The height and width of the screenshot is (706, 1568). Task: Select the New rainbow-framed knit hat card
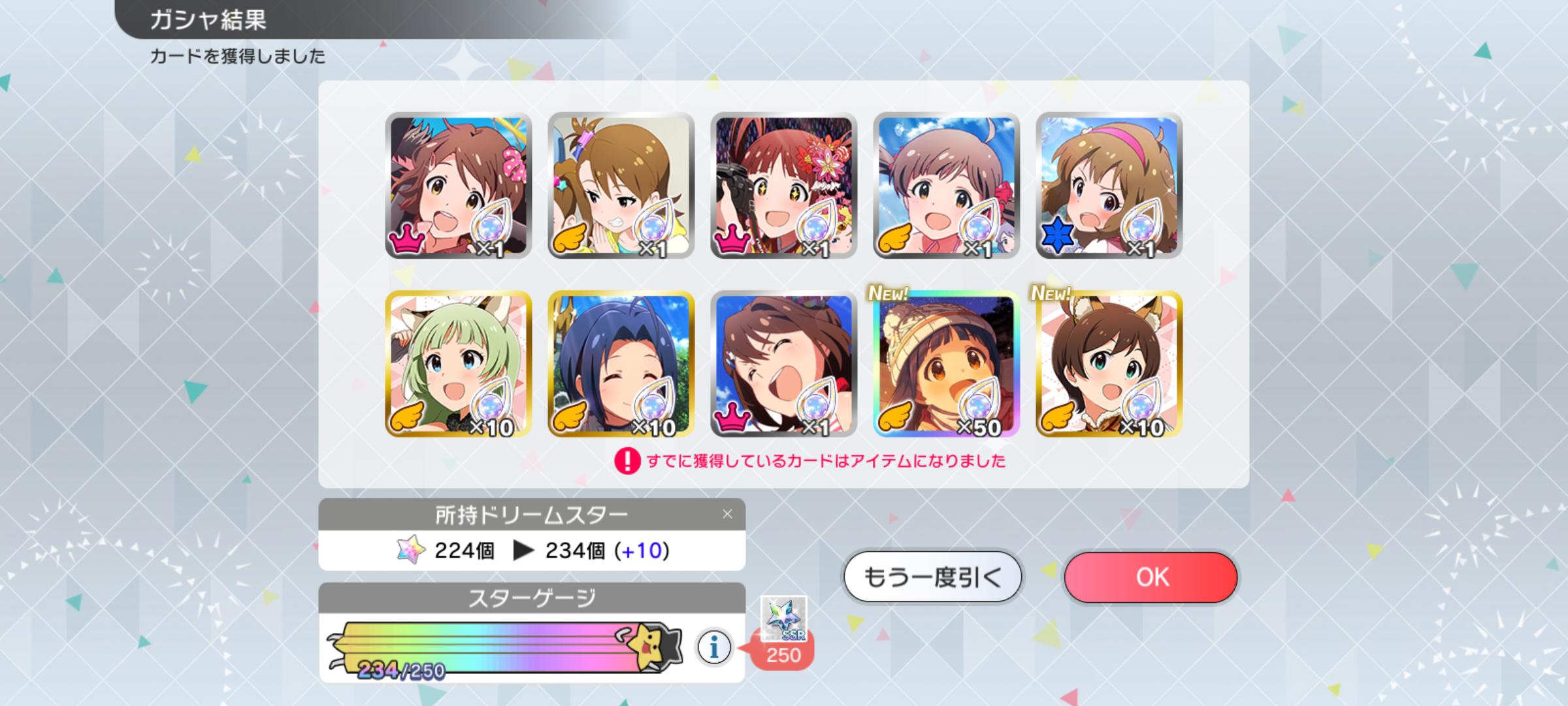(947, 364)
